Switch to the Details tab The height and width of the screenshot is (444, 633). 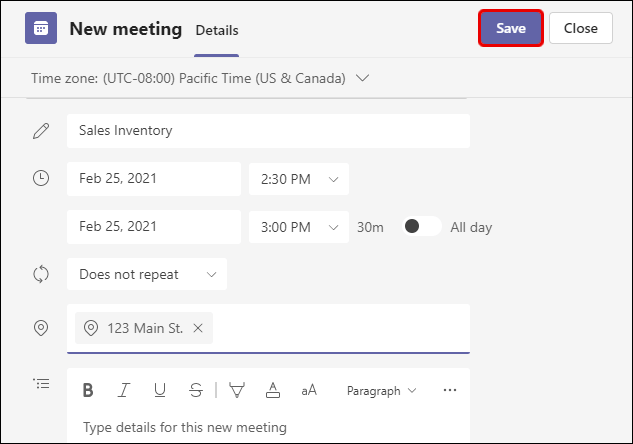217,30
